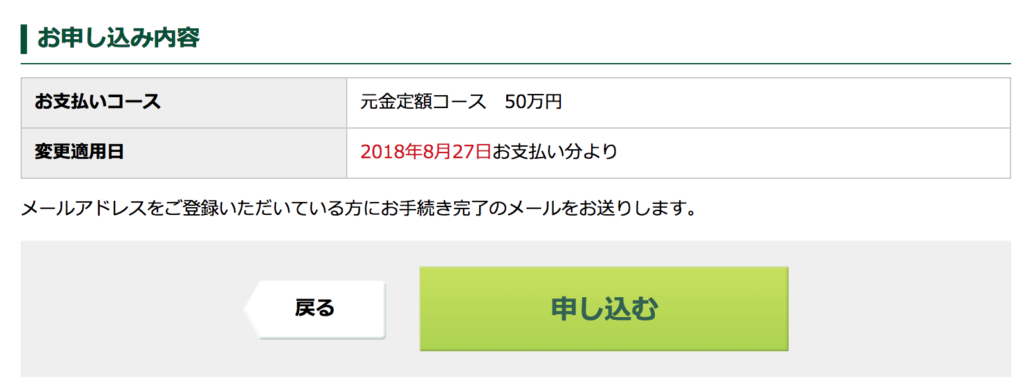
Task: Click the メールアドレス notice sentence
Action: pyautogui.click(x=357, y=209)
